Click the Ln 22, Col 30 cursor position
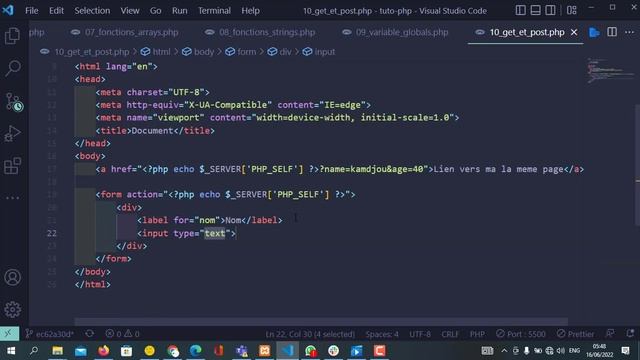This screenshot has height=360, width=640. (310, 334)
